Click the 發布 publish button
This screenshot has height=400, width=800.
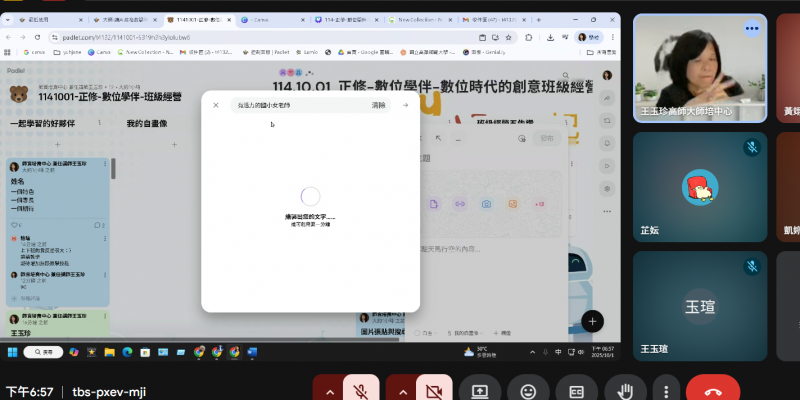546,138
